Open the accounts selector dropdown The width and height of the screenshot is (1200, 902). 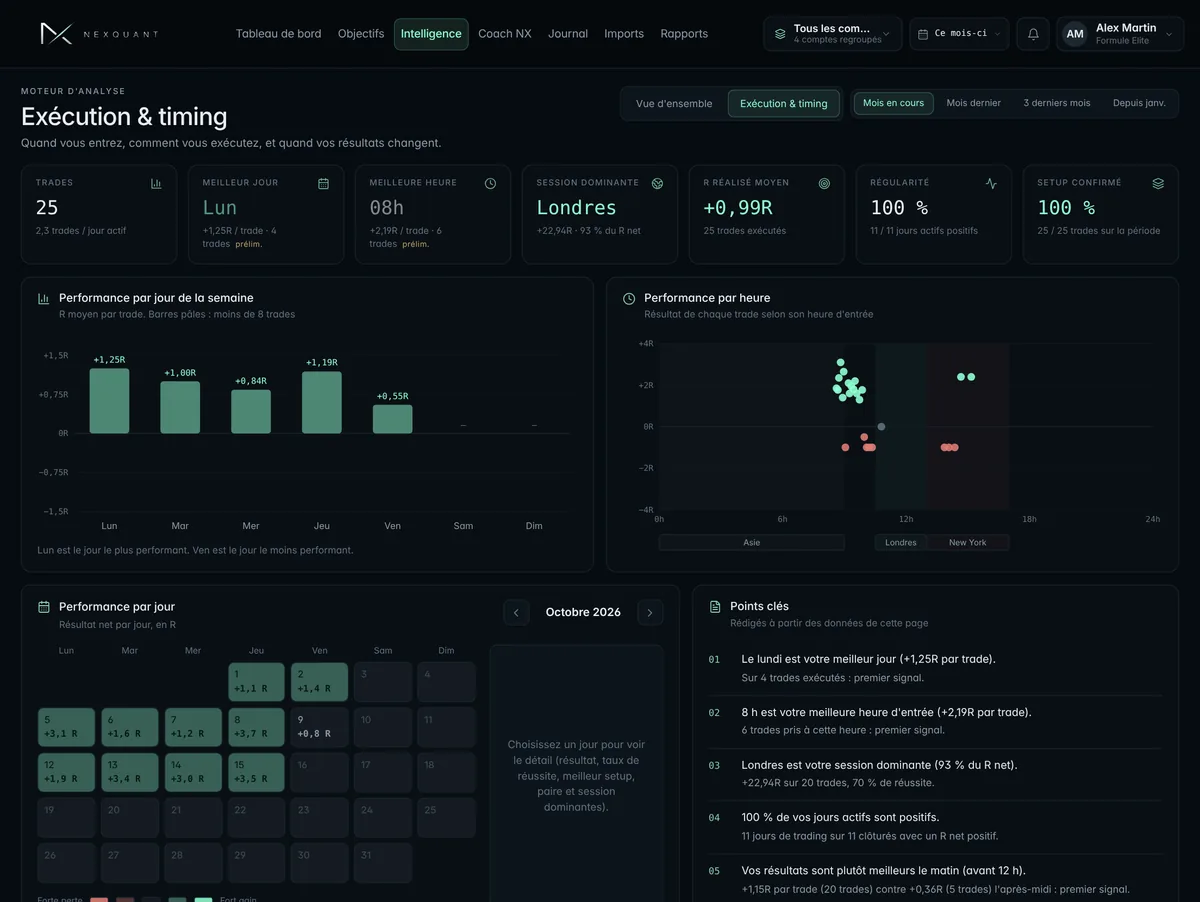833,34
